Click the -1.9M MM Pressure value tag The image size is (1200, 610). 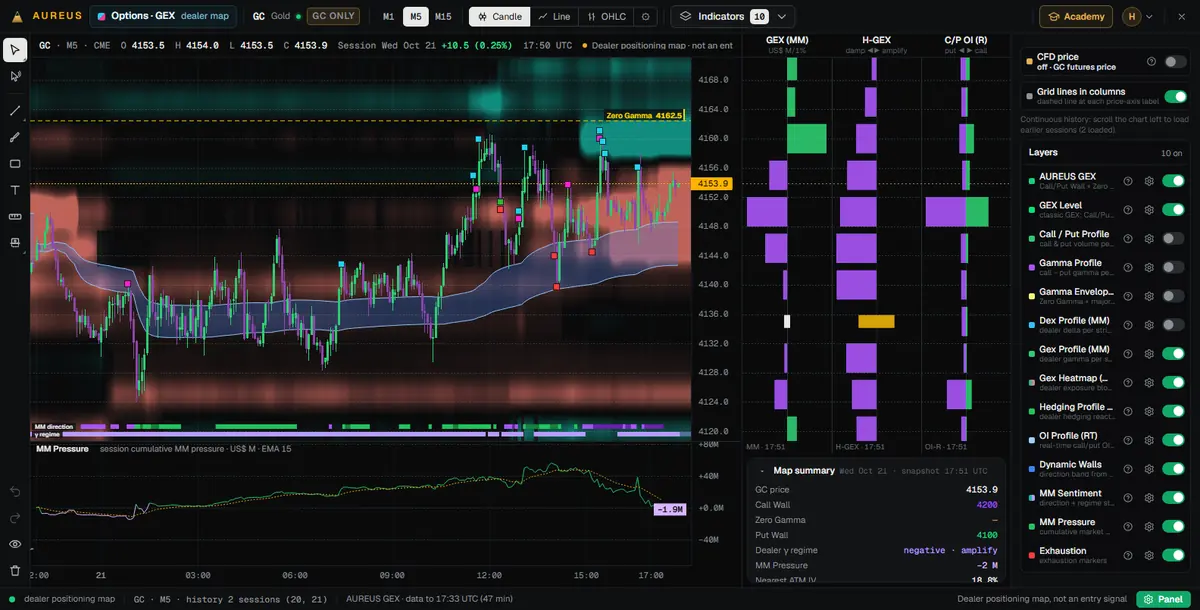[669, 510]
